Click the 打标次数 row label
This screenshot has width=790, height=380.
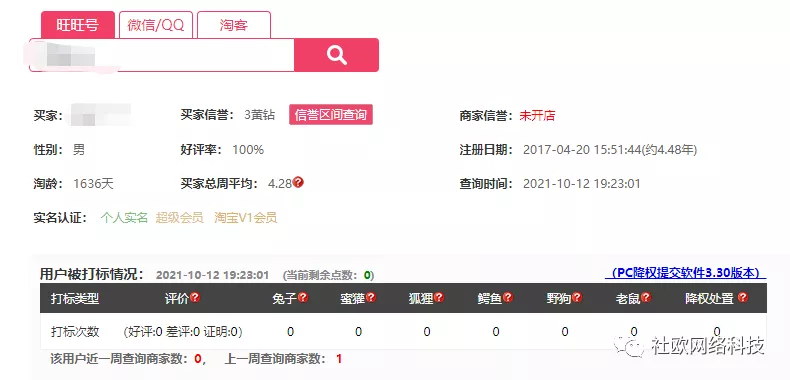75,332
